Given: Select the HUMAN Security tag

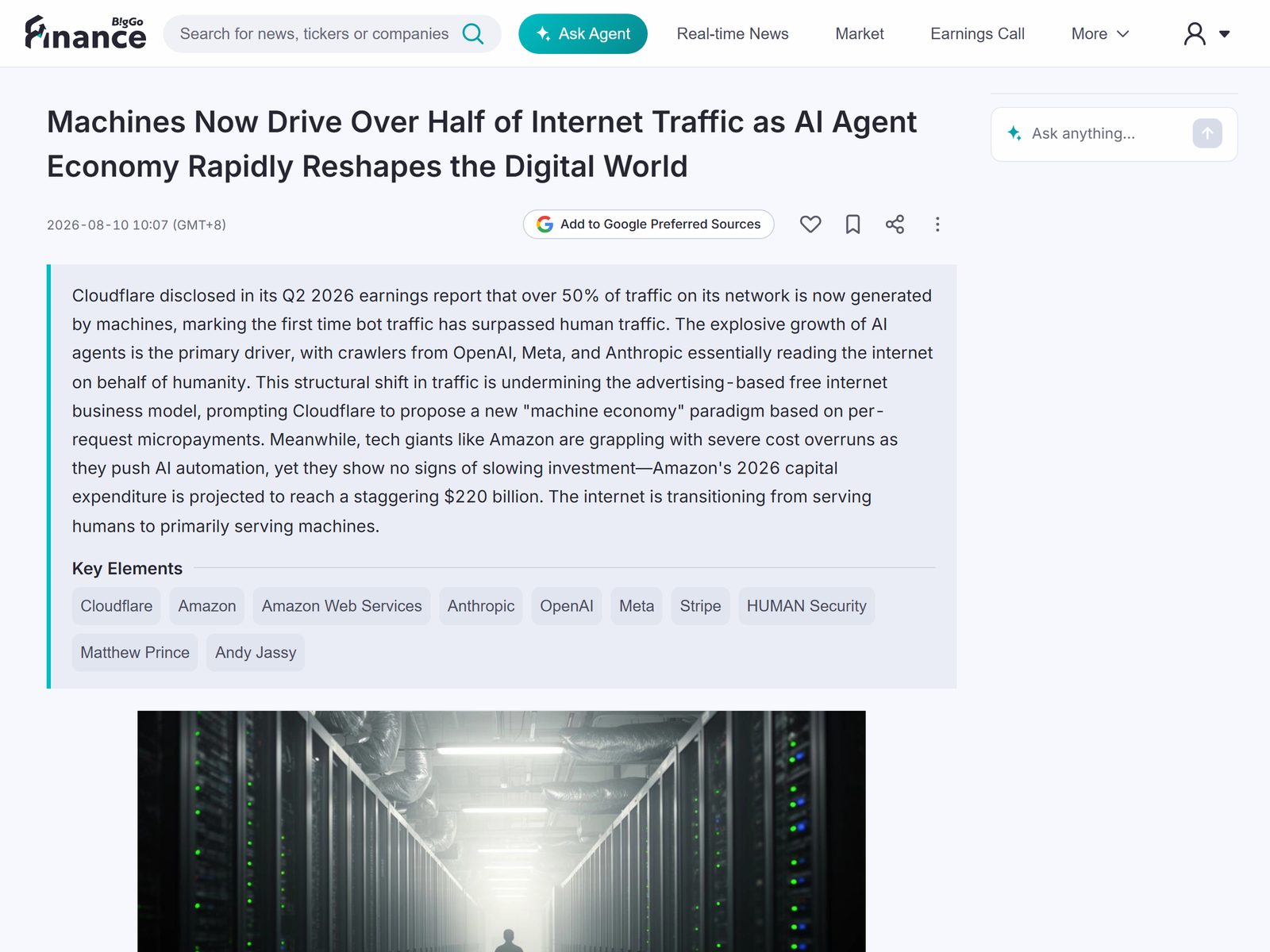Looking at the screenshot, I should pos(806,606).
